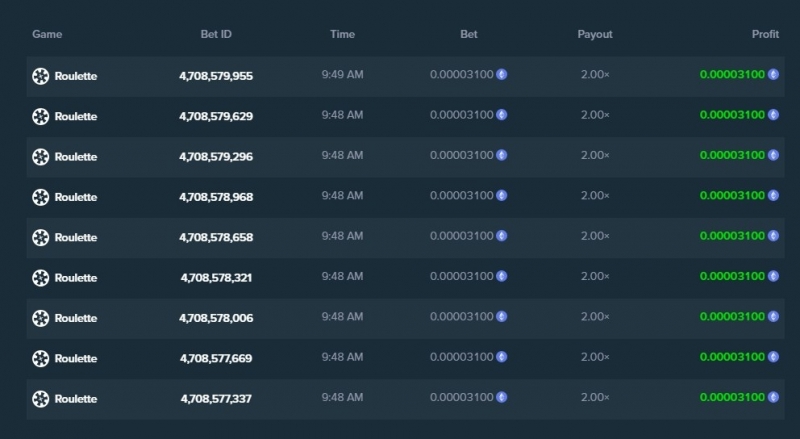The image size is (800, 439).
Task: Select the 9:49 AM time cell
Action: [342, 75]
